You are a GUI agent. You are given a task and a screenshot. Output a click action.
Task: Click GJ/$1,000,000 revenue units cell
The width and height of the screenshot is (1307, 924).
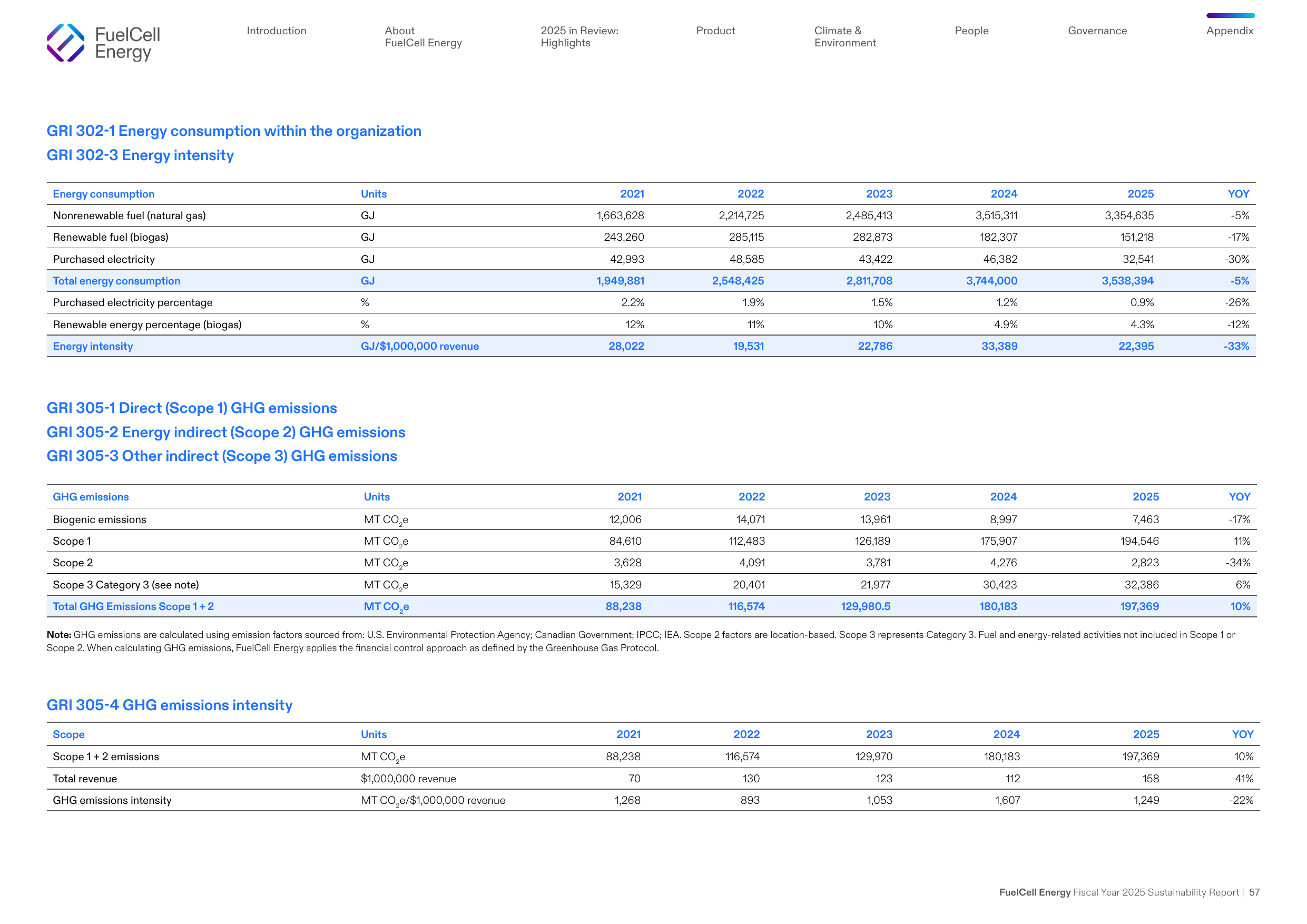419,347
